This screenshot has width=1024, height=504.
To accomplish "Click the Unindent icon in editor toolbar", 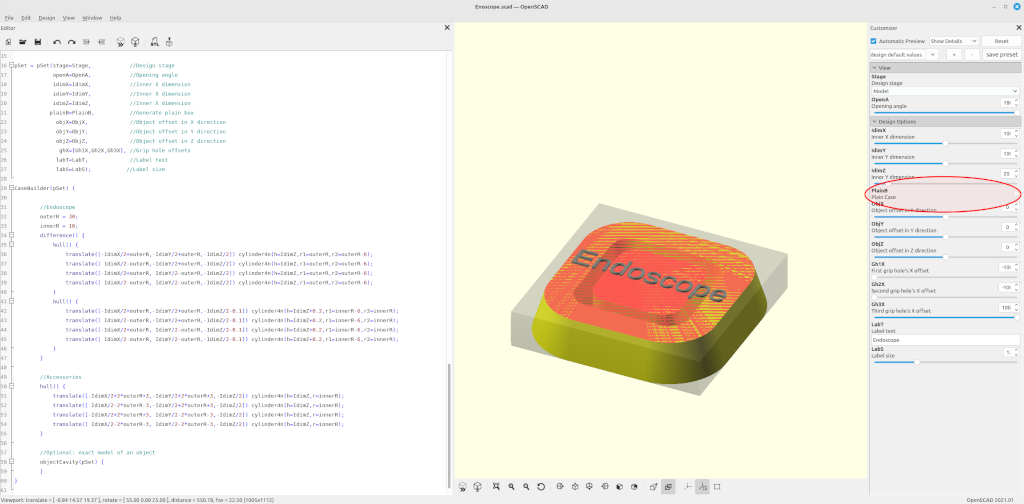I will [86, 42].
